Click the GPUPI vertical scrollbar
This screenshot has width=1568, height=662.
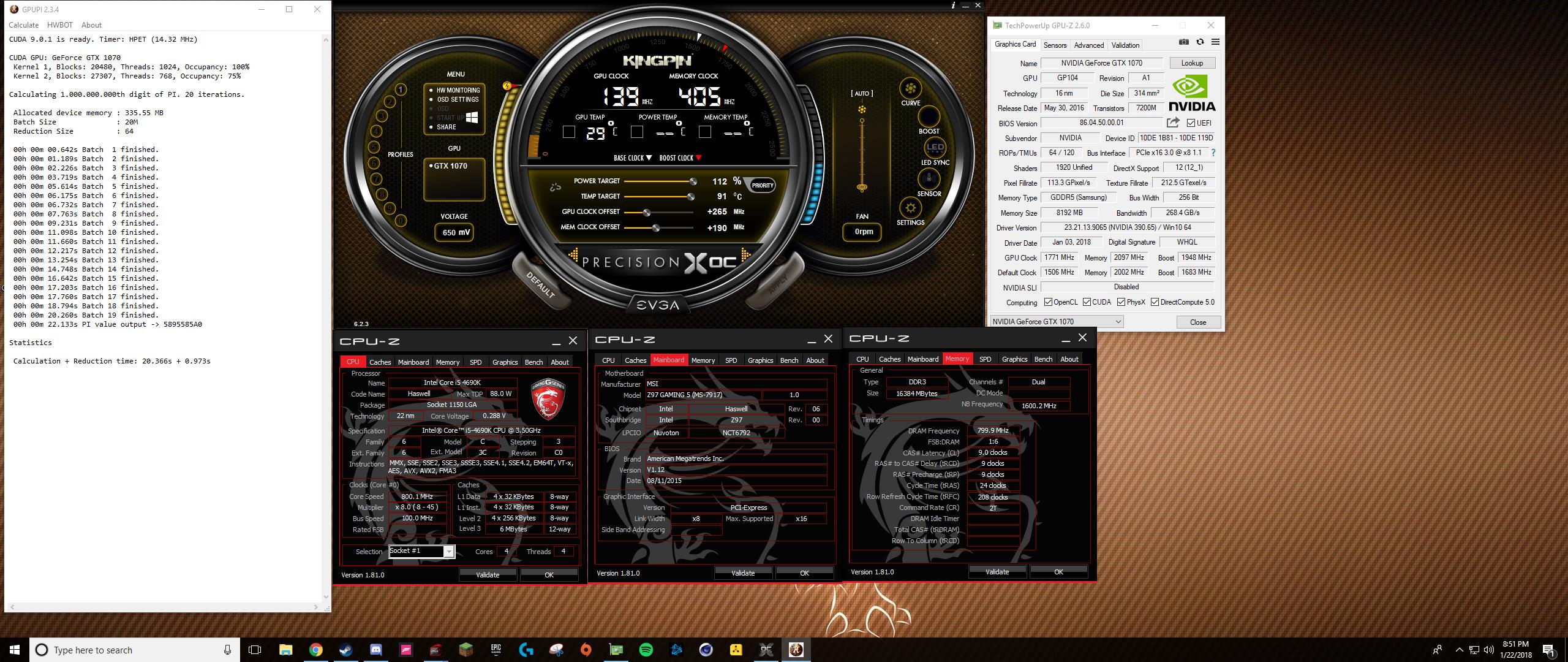coord(326,319)
